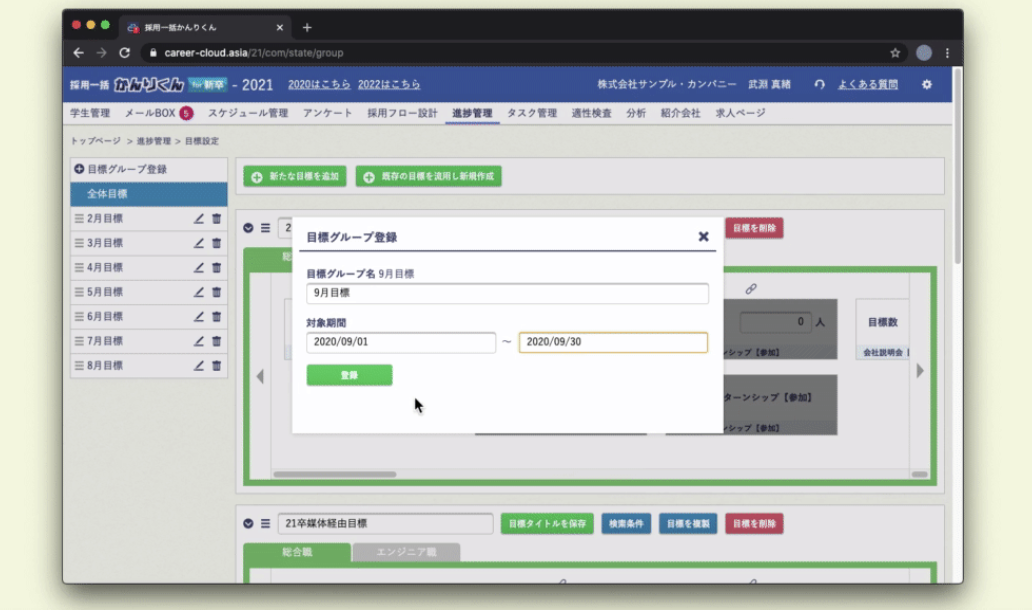Open the settings gear in the header

(x=927, y=84)
